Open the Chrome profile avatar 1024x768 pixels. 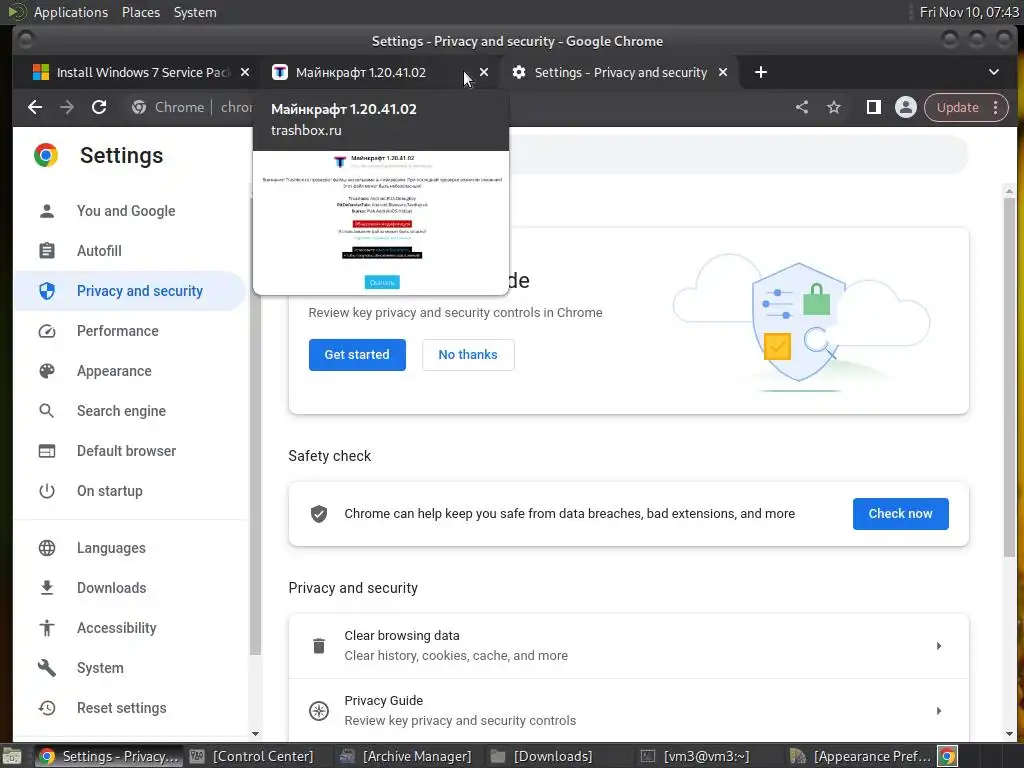[906, 107]
